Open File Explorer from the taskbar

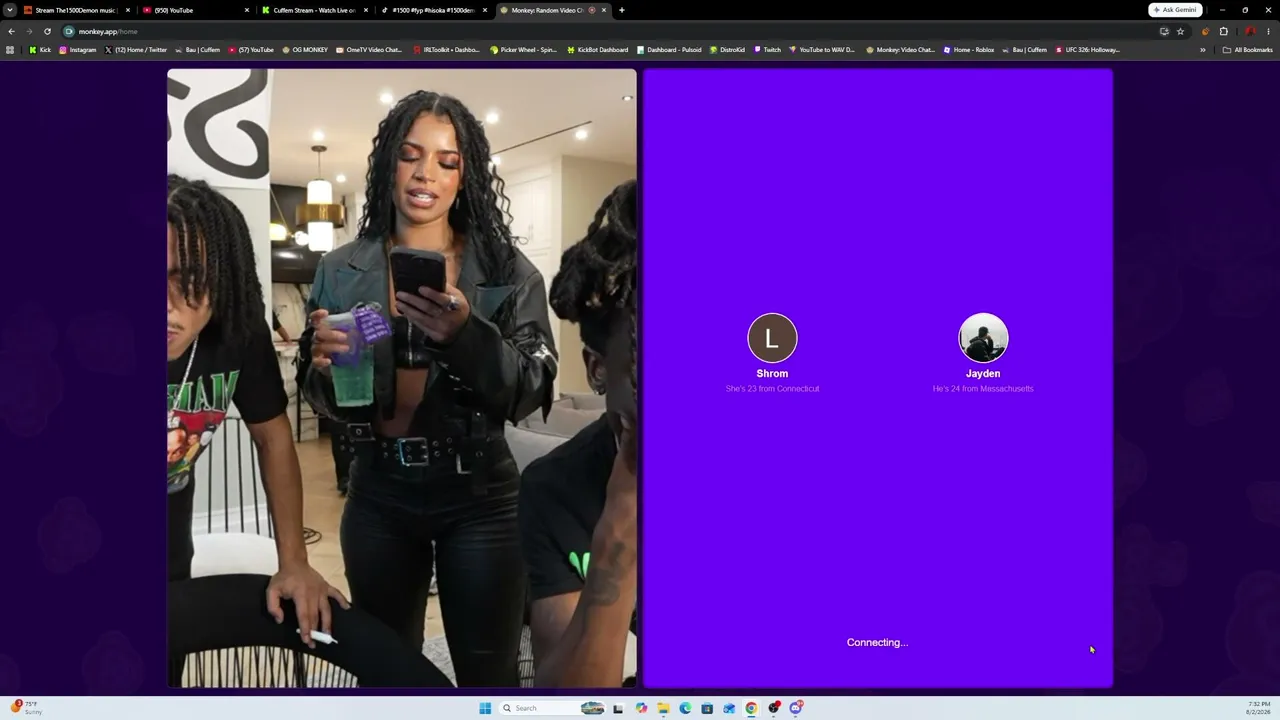663,708
